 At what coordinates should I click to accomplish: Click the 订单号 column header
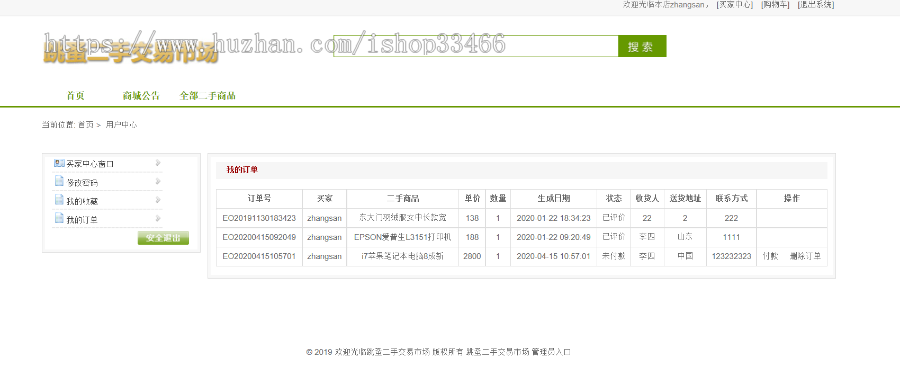point(259,199)
